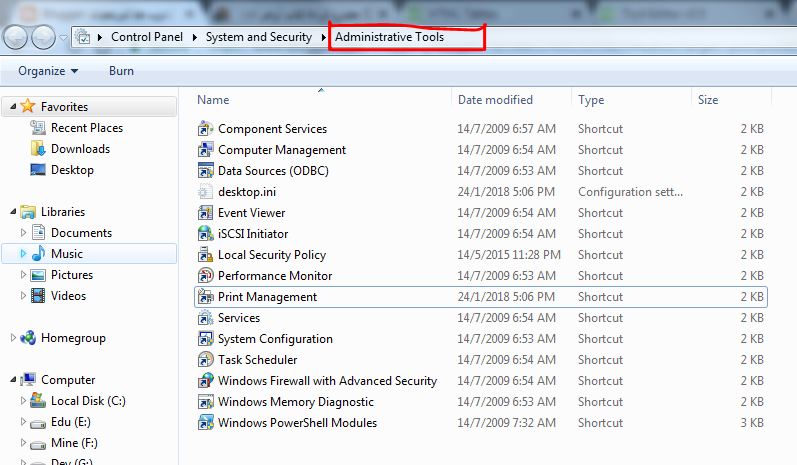Expand the Documents library node

click(23, 232)
